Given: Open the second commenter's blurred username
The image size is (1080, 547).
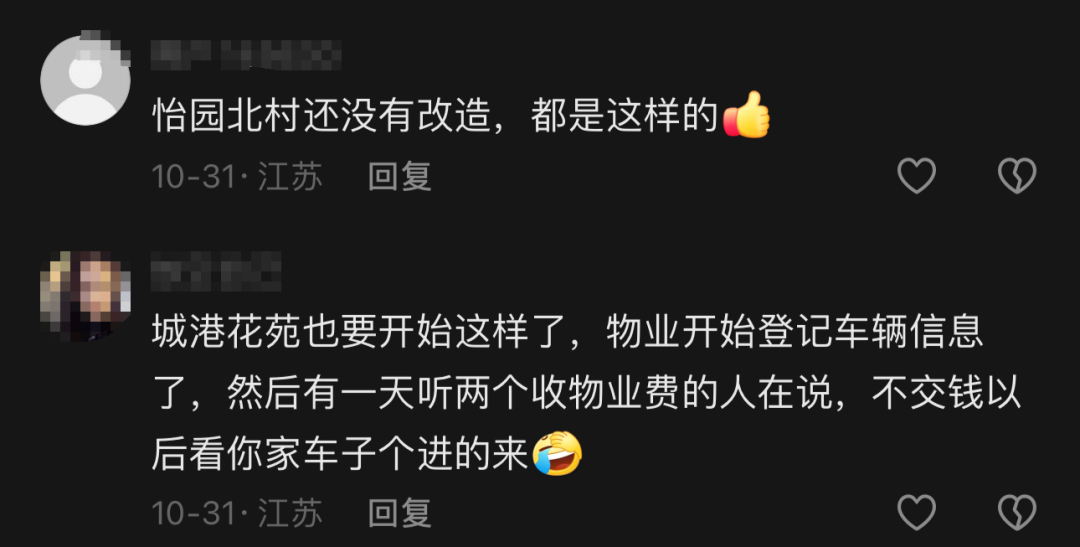Looking at the screenshot, I should coord(216,271).
